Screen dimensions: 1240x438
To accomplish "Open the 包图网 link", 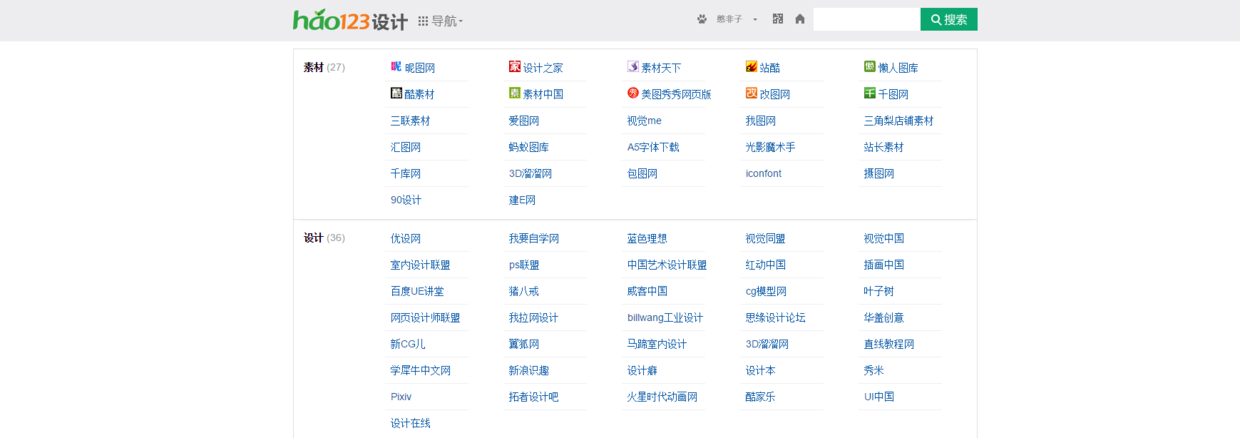I will tap(642, 173).
